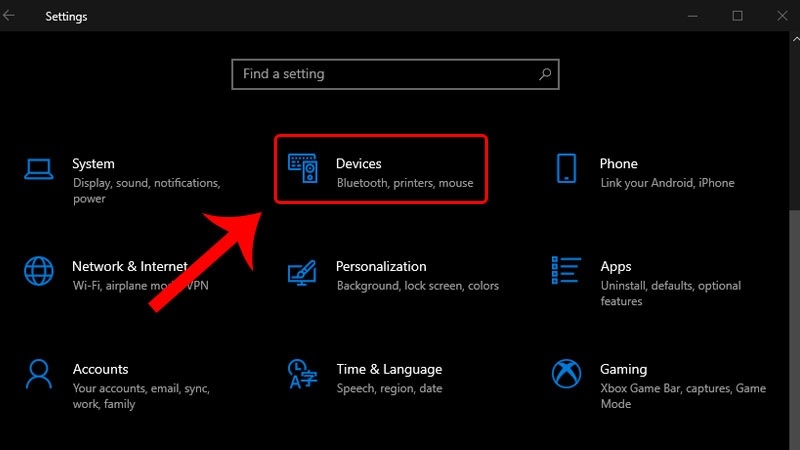
Task: Click 'Speech, region, date' description
Action: point(389,388)
